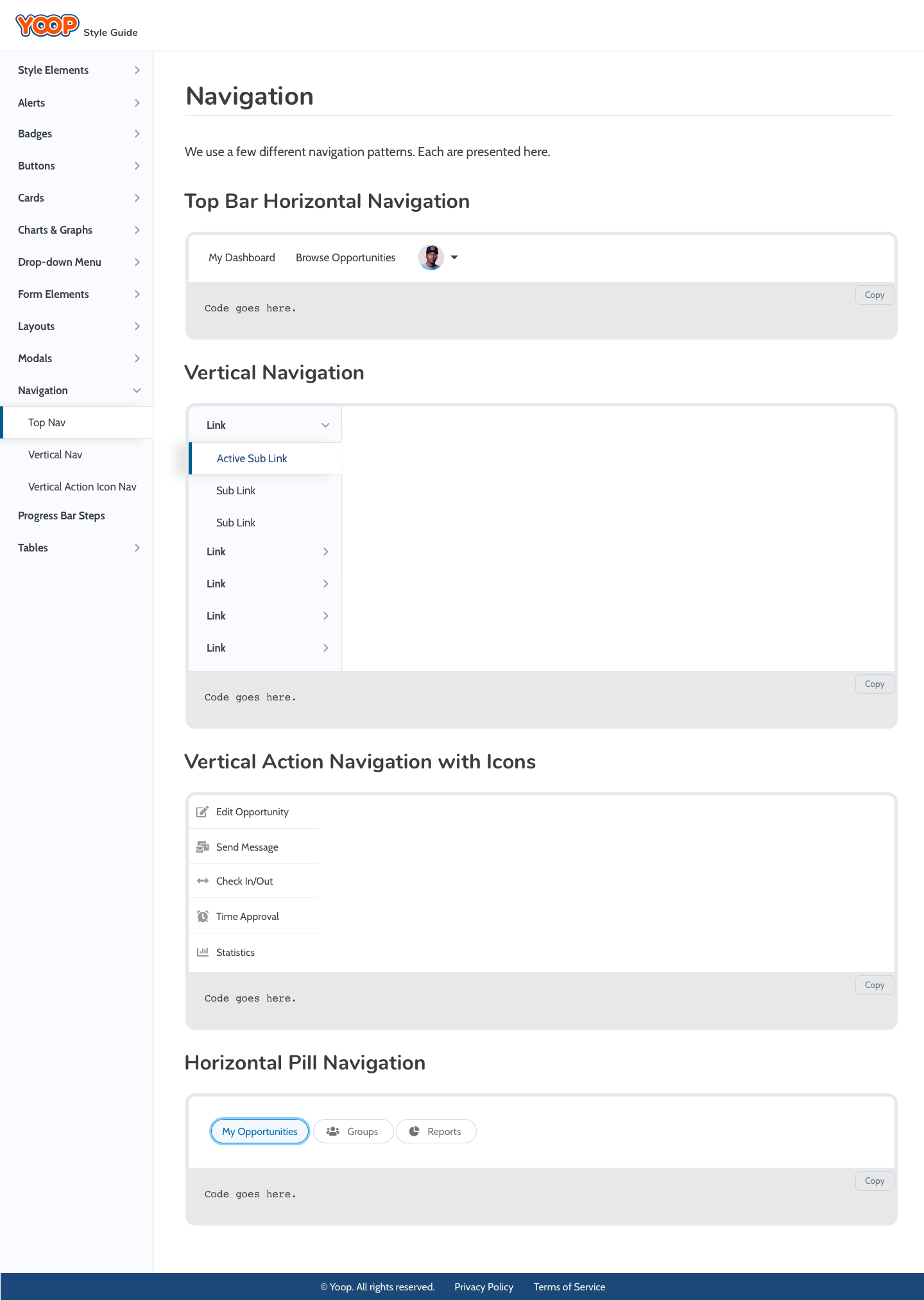The image size is (924, 1300).
Task: Click the Check In/Out action link
Action: pyautogui.click(x=244, y=881)
